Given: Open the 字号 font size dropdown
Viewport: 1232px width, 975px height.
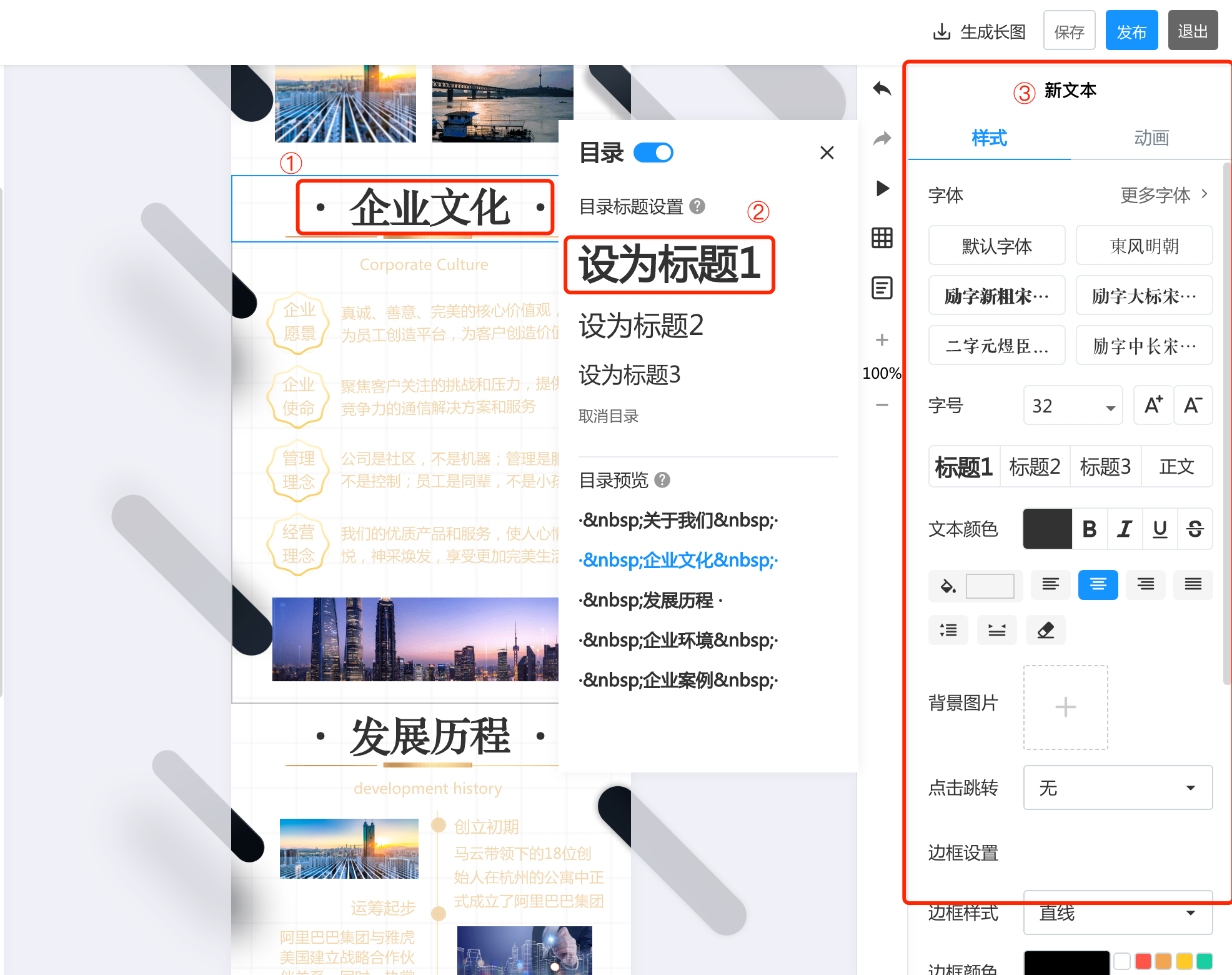Looking at the screenshot, I should pyautogui.click(x=1073, y=406).
